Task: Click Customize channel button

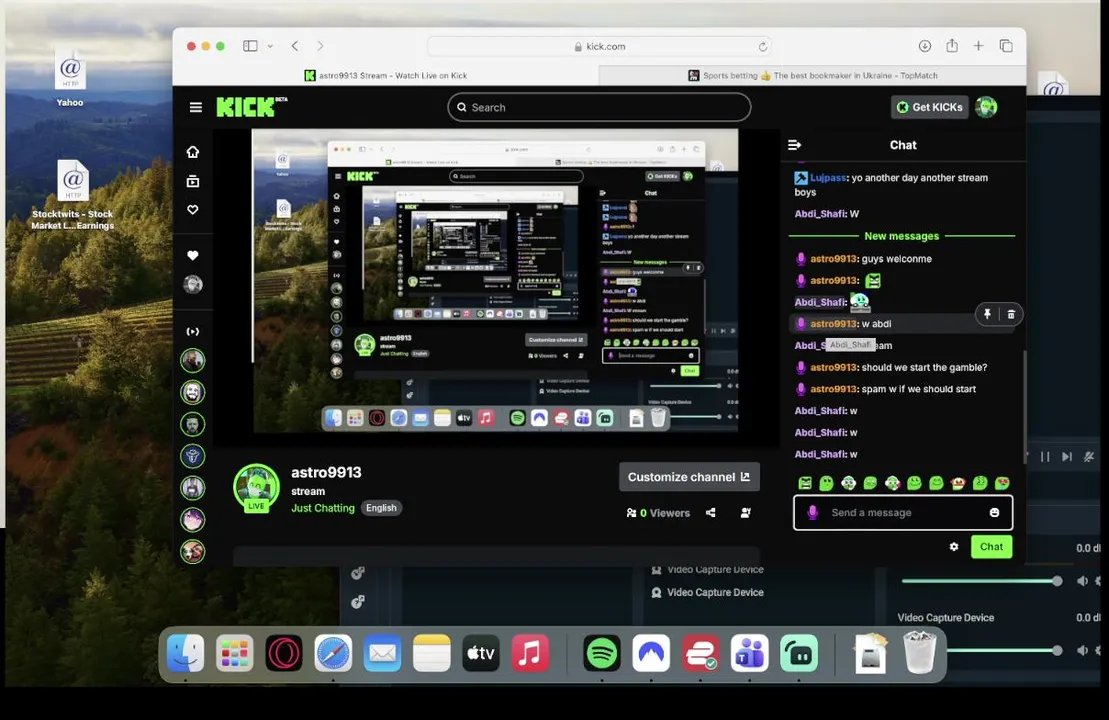Action: tap(690, 477)
